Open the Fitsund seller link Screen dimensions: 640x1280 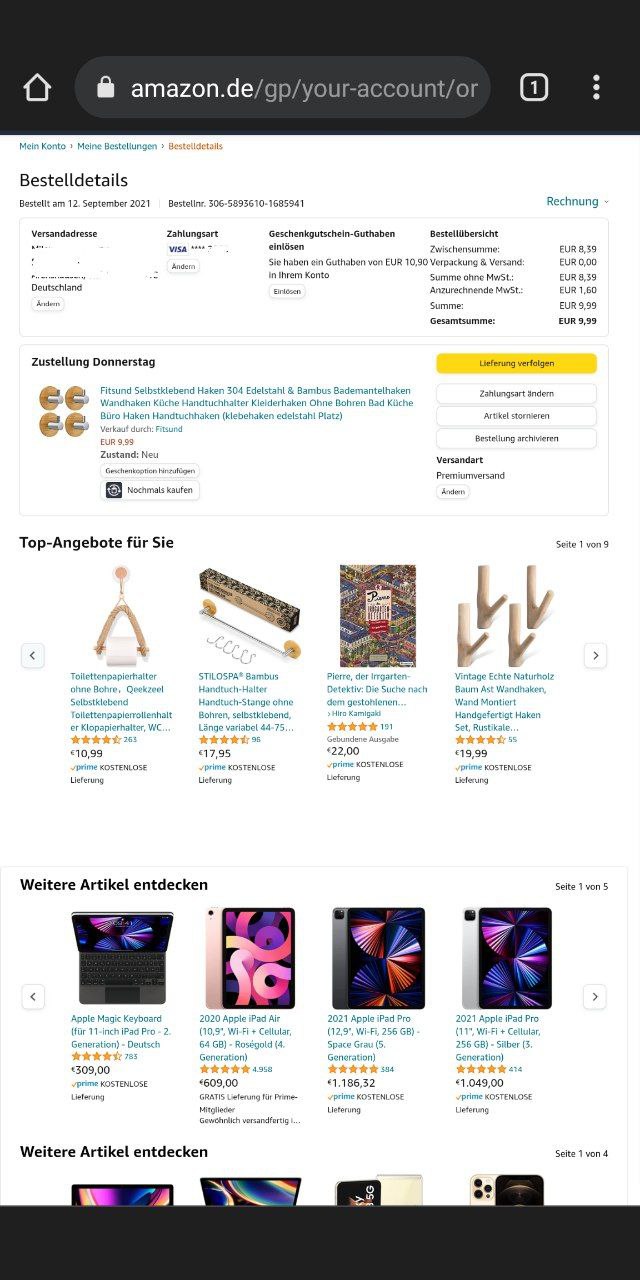169,429
